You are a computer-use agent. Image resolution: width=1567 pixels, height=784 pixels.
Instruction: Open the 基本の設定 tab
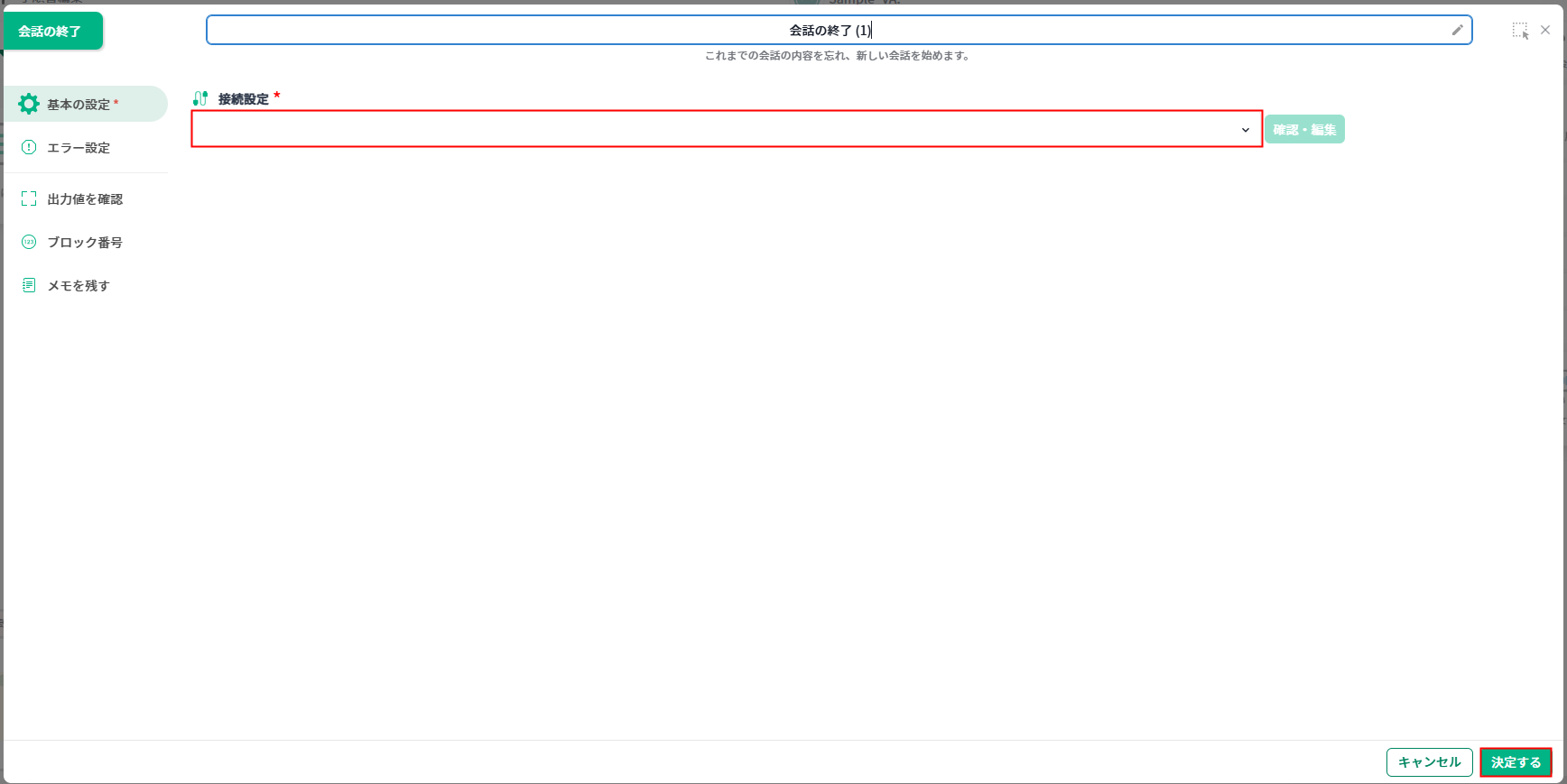(87, 104)
